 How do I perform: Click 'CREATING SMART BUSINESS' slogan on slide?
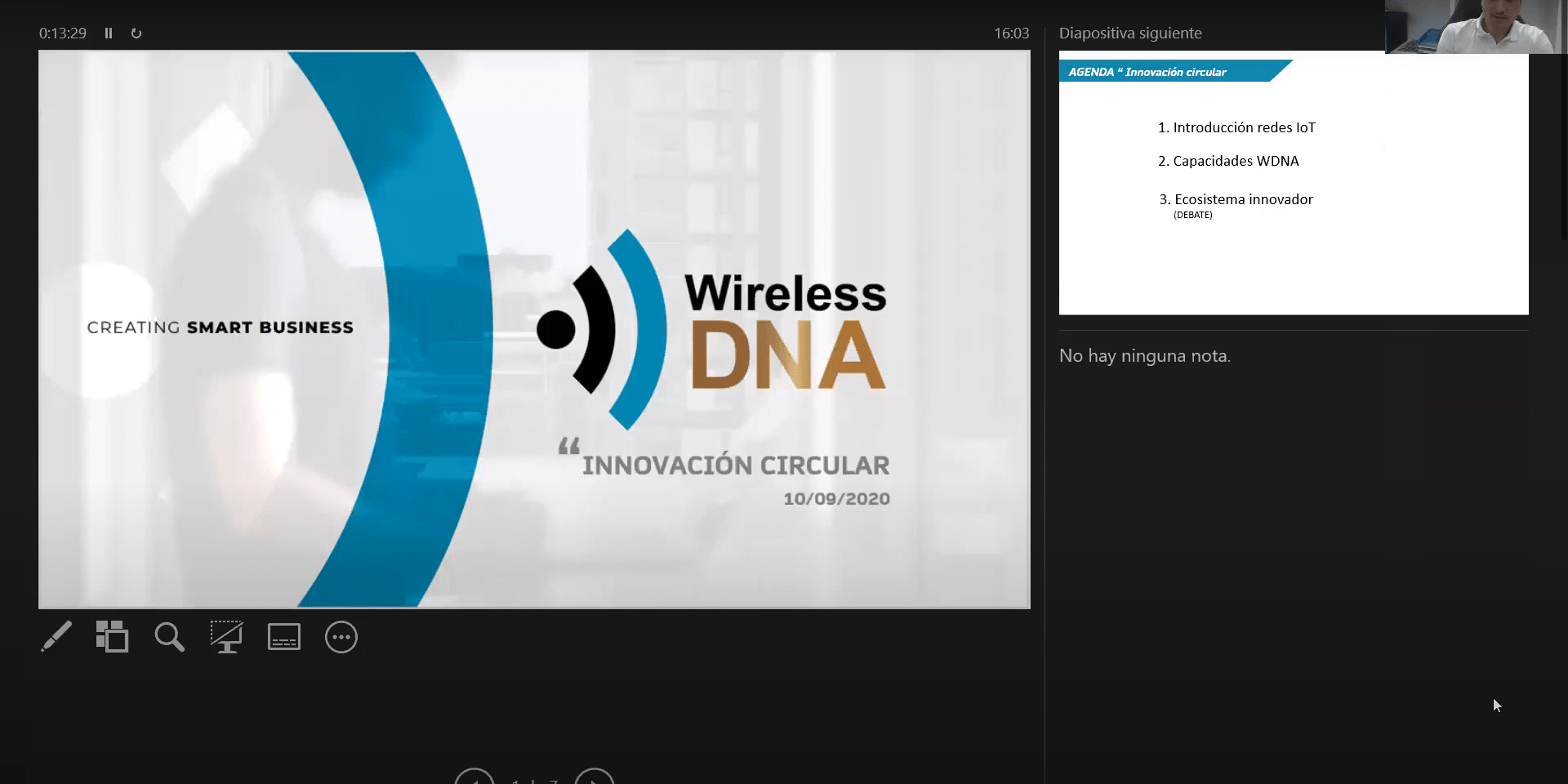point(220,327)
